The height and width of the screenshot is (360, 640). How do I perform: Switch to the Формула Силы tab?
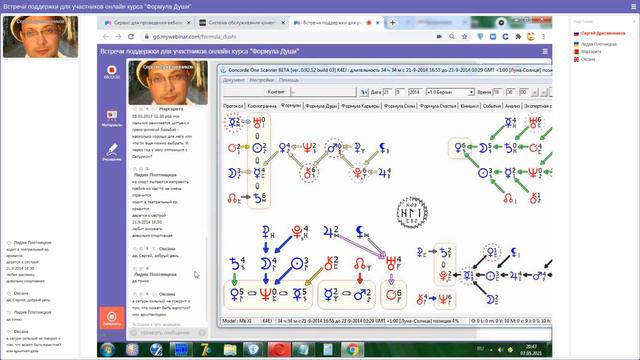[399, 106]
